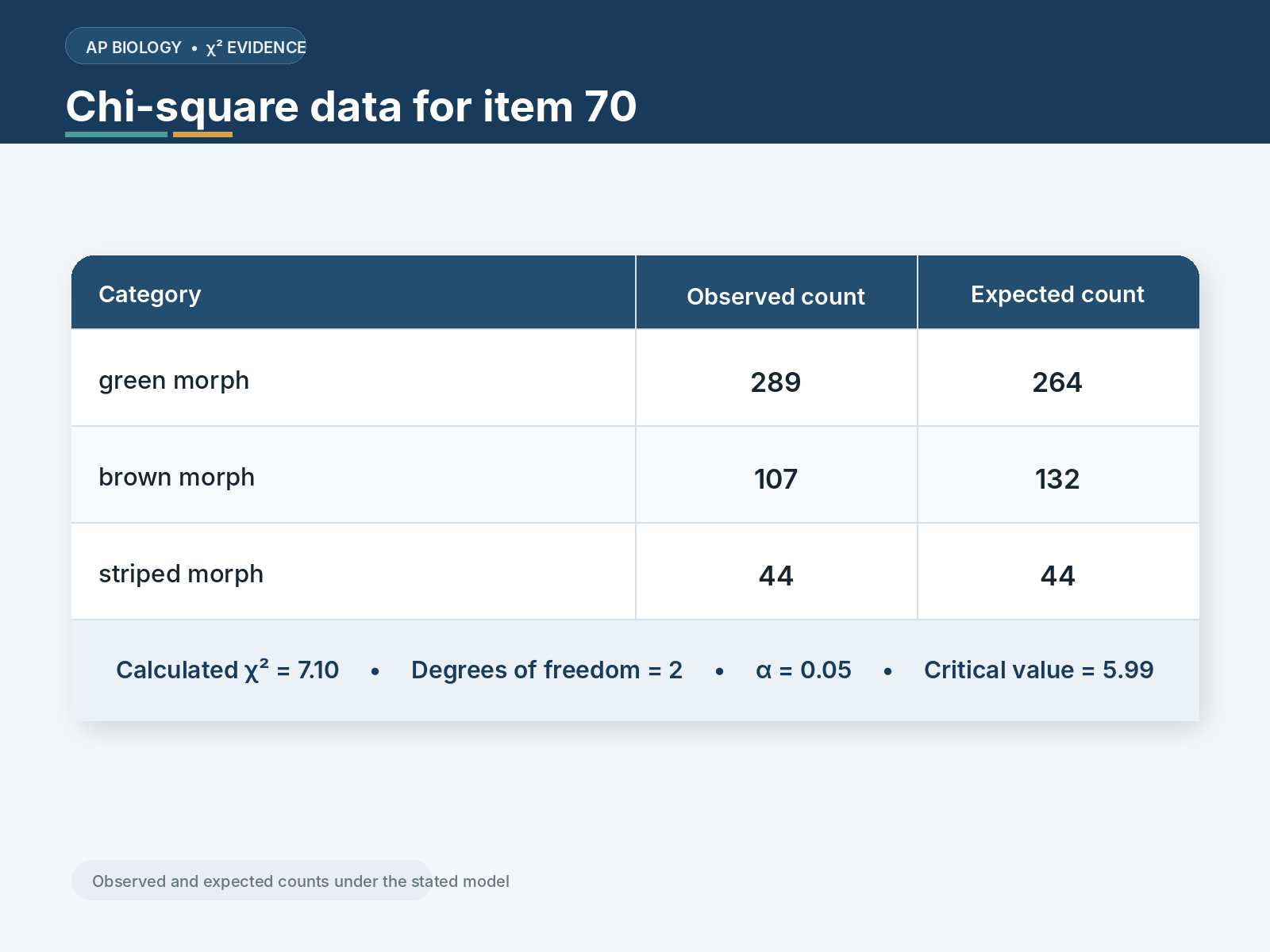Click the Observed count column header
This screenshot has height=952, width=1270.
[775, 297]
